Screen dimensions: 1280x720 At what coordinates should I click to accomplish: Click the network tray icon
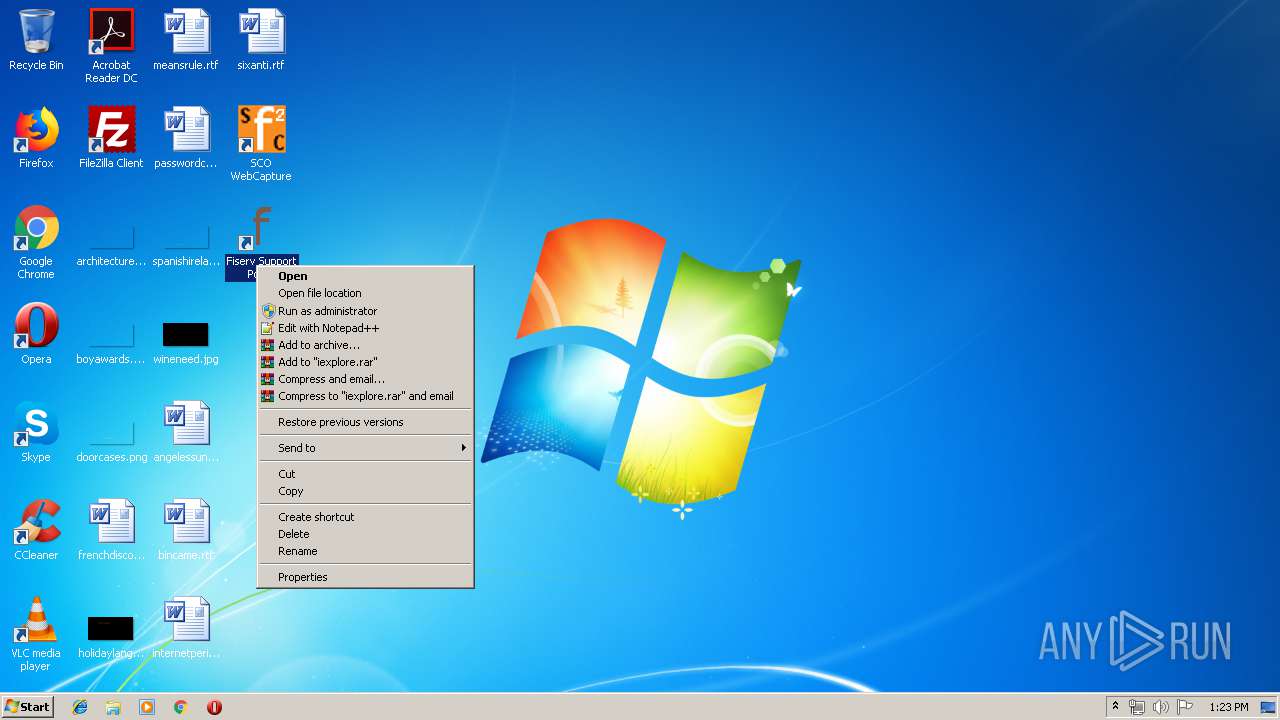(x=1137, y=707)
